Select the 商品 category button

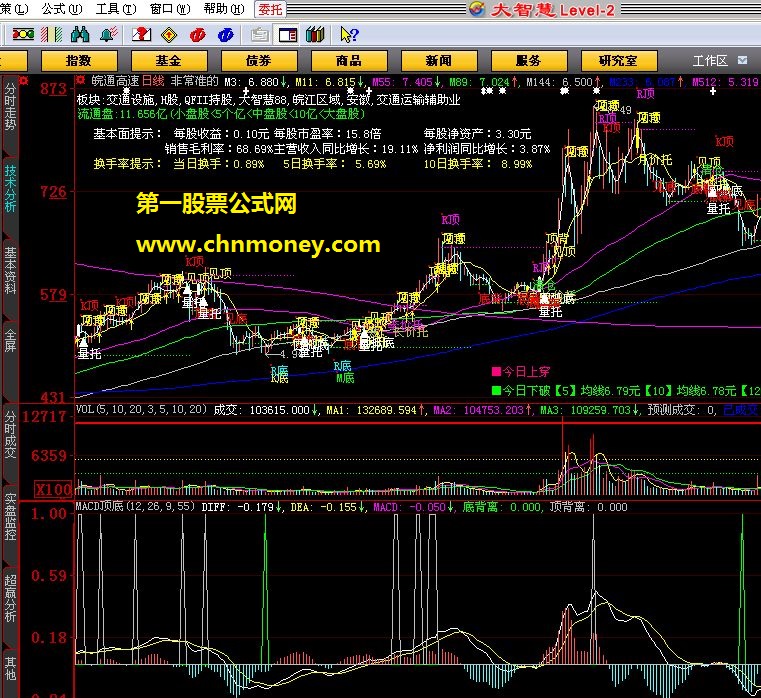(349, 61)
